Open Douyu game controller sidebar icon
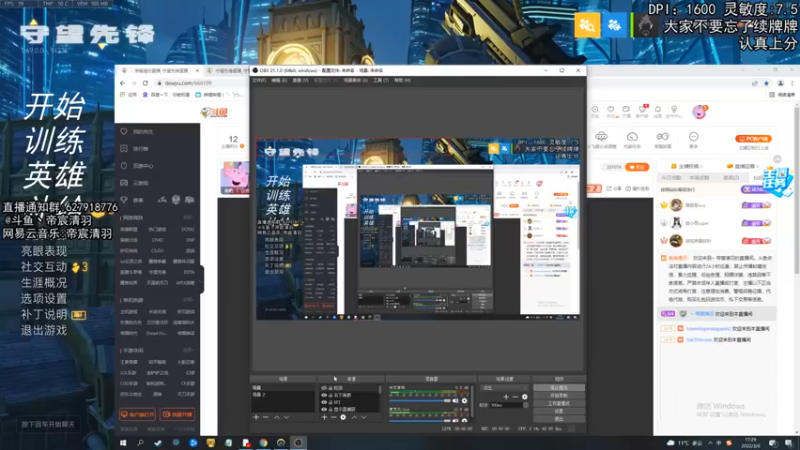The height and width of the screenshot is (450, 800). pyautogui.click(x=124, y=183)
